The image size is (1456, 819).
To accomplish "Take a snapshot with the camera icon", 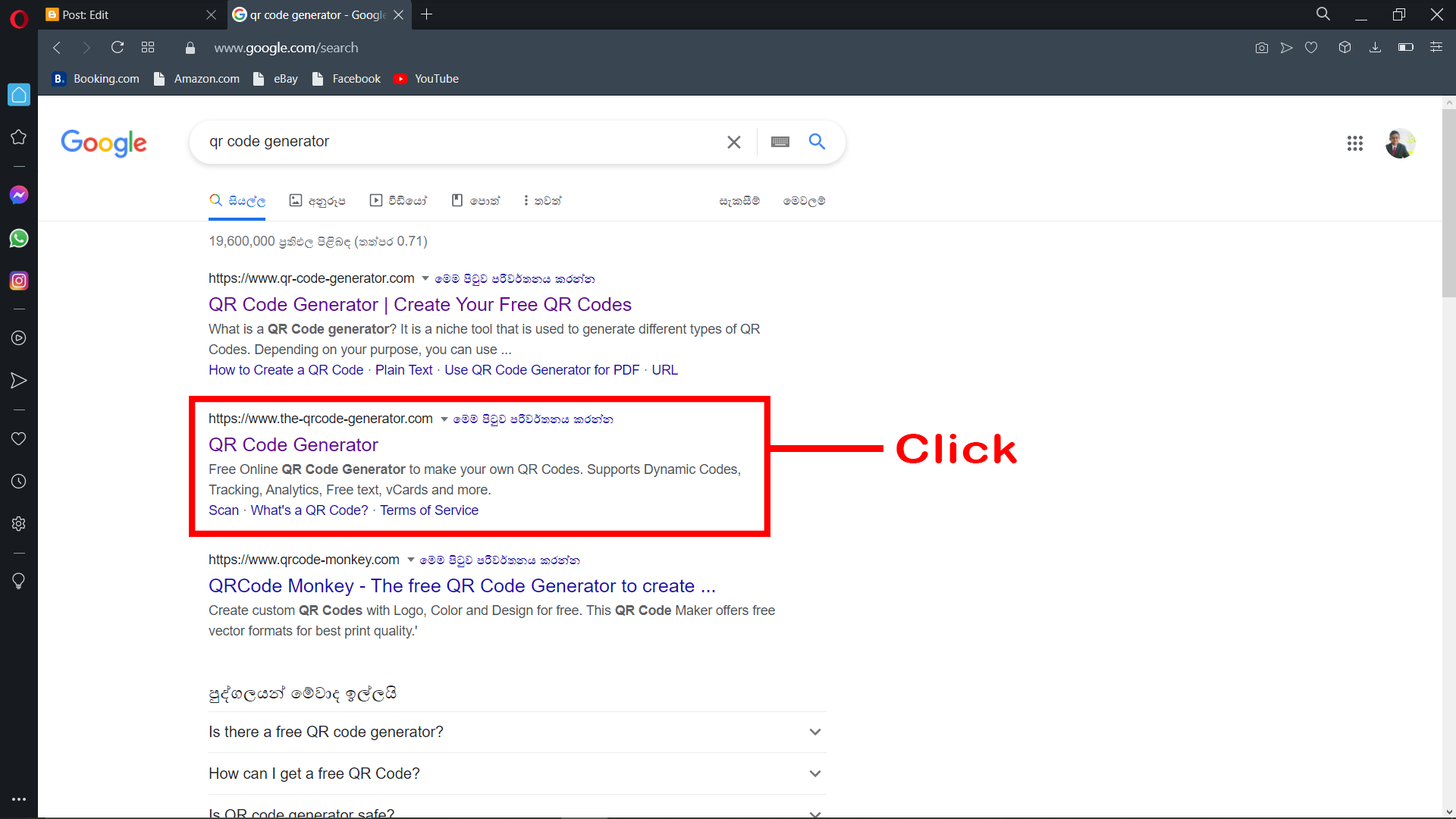I will pos(1261,47).
